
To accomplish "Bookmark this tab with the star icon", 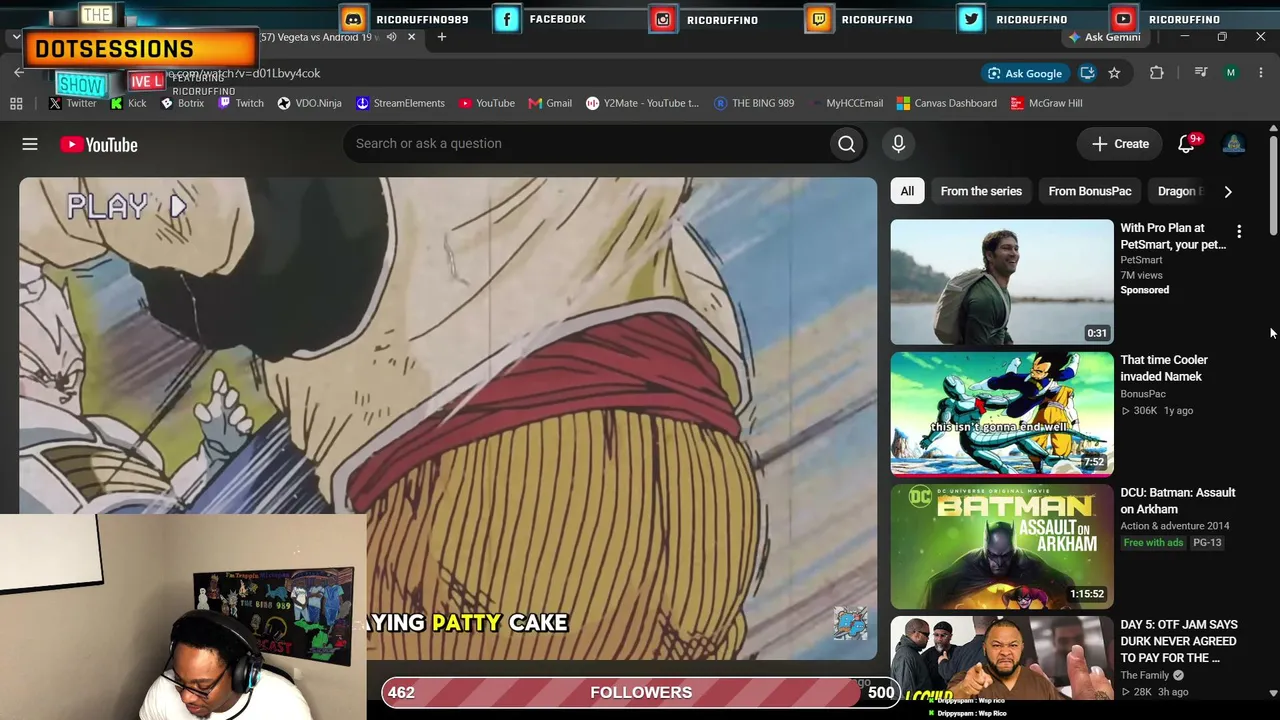I will [x=1114, y=73].
